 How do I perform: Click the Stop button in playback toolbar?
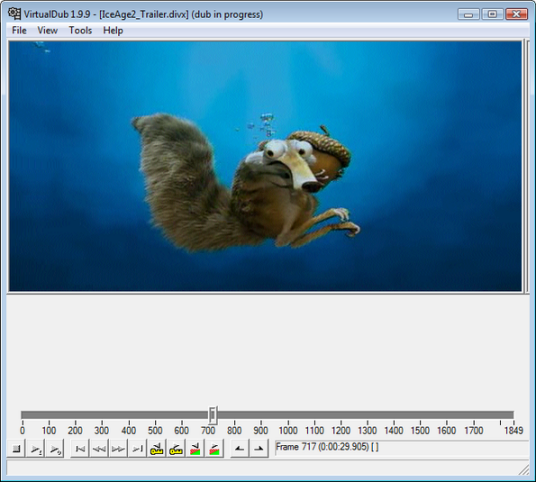coord(16,448)
